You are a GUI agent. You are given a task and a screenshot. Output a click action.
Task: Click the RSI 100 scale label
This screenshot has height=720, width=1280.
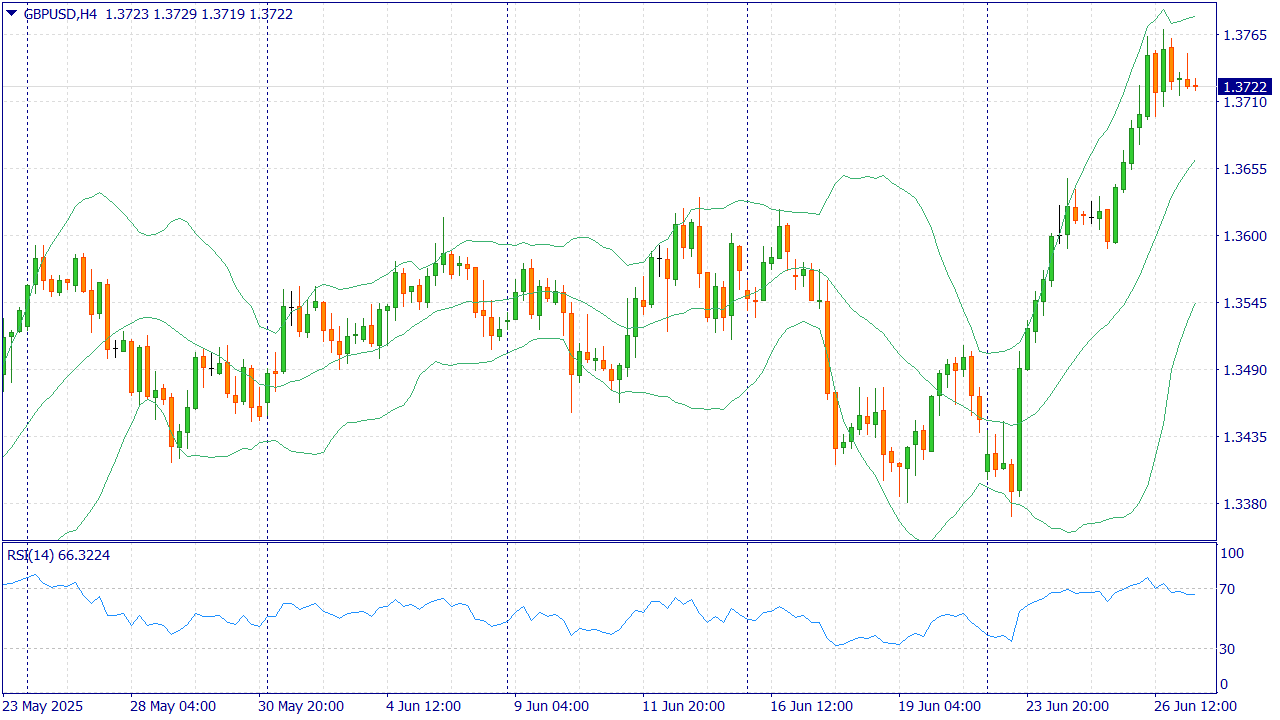pyautogui.click(x=1231, y=553)
